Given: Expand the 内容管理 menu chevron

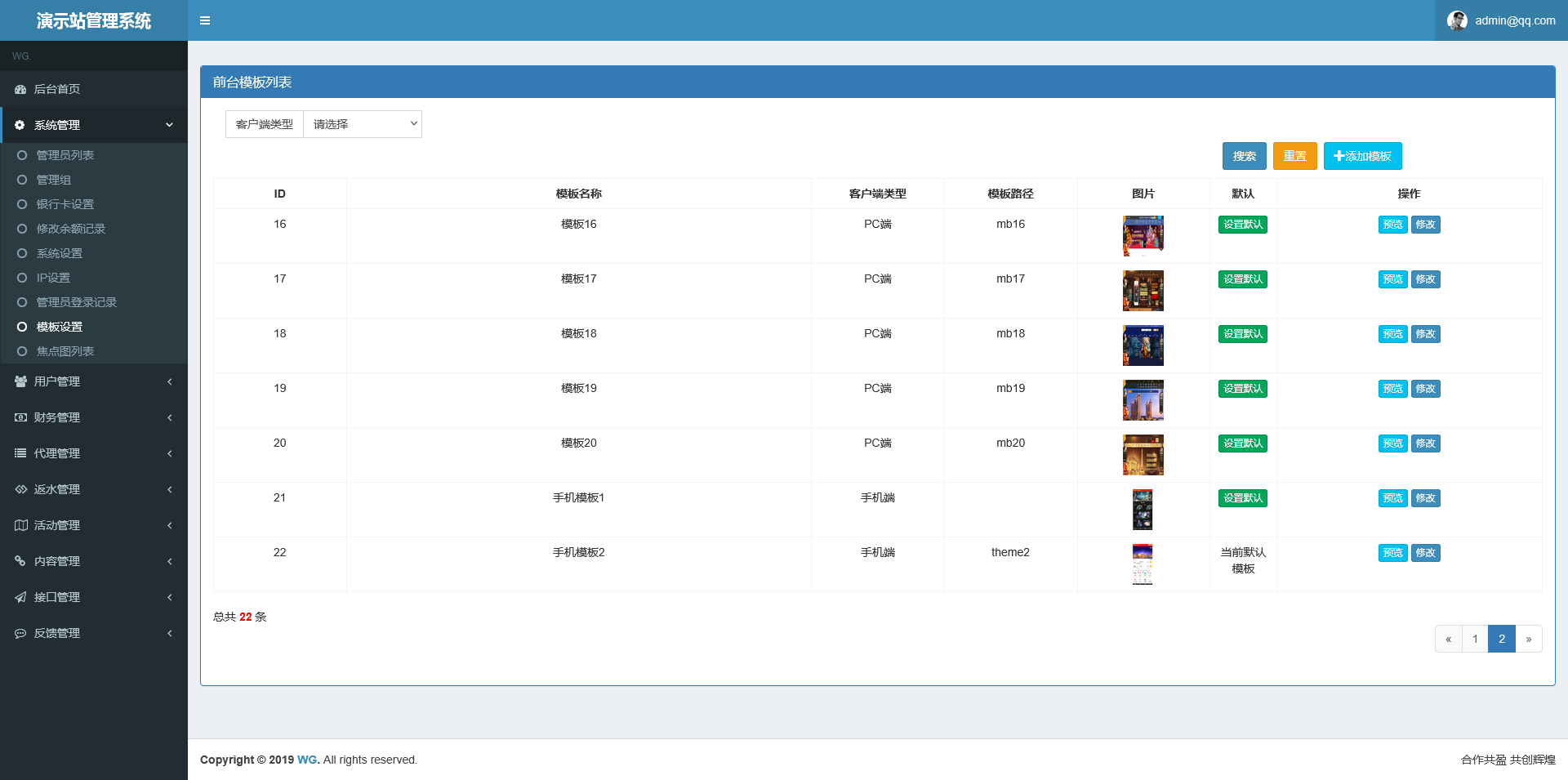Looking at the screenshot, I should (x=170, y=561).
